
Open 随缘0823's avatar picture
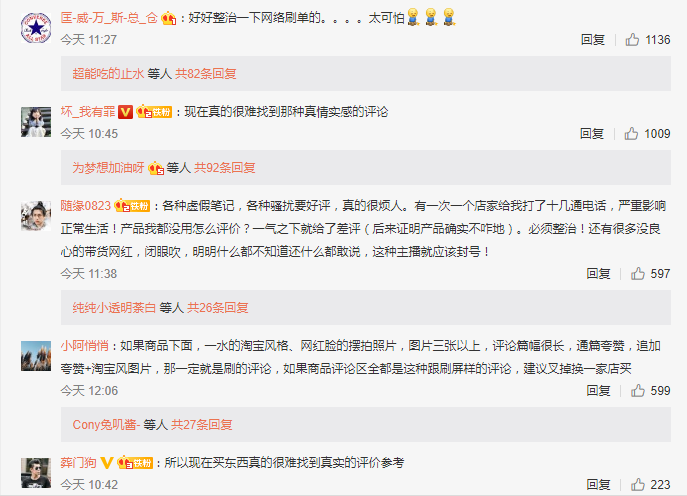(x=36, y=216)
